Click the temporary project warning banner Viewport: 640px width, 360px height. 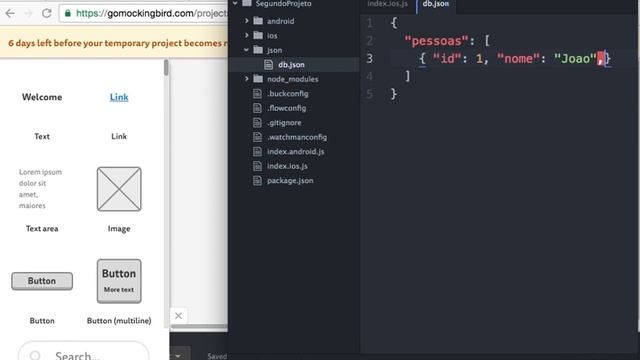pos(114,43)
